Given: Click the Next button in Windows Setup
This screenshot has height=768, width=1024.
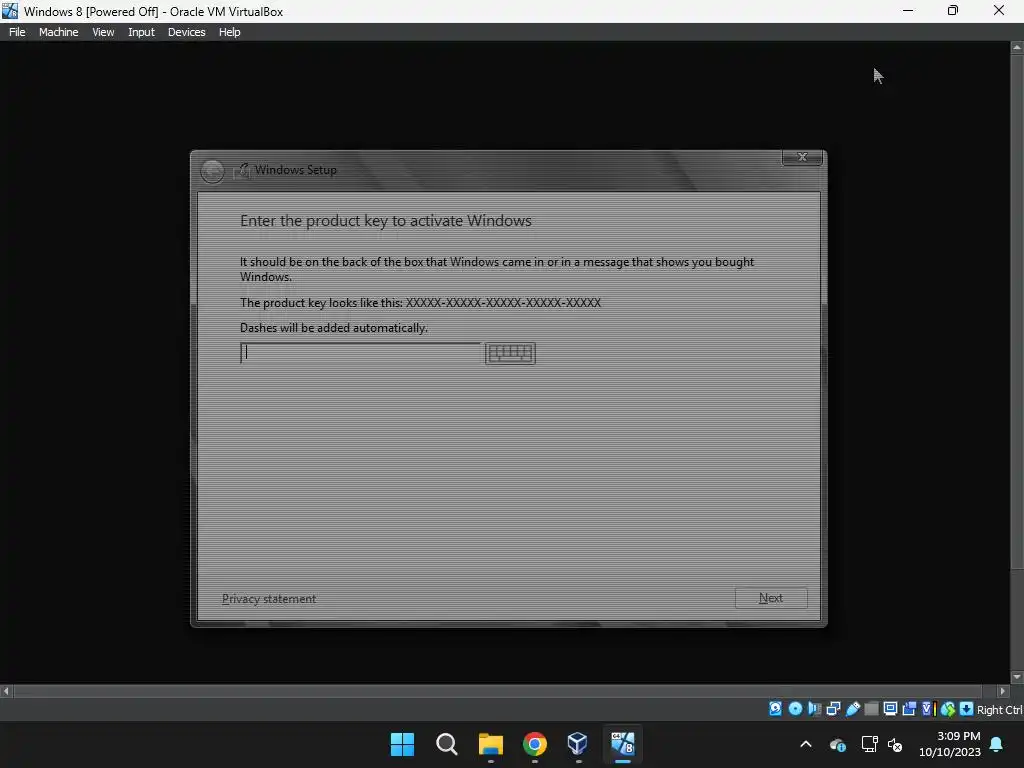Looking at the screenshot, I should pos(771,598).
